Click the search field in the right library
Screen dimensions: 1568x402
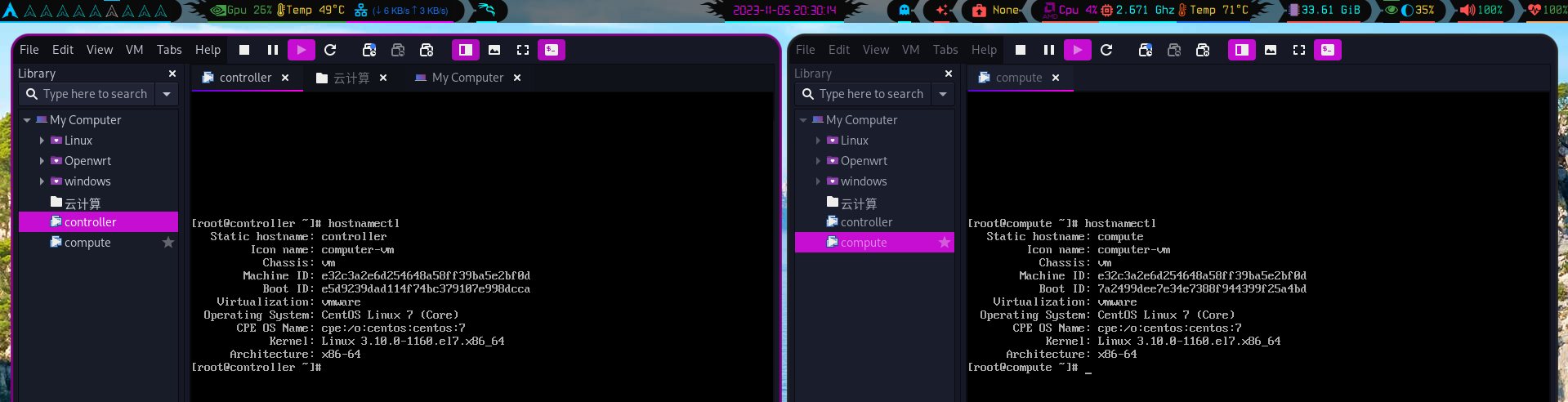click(x=871, y=94)
